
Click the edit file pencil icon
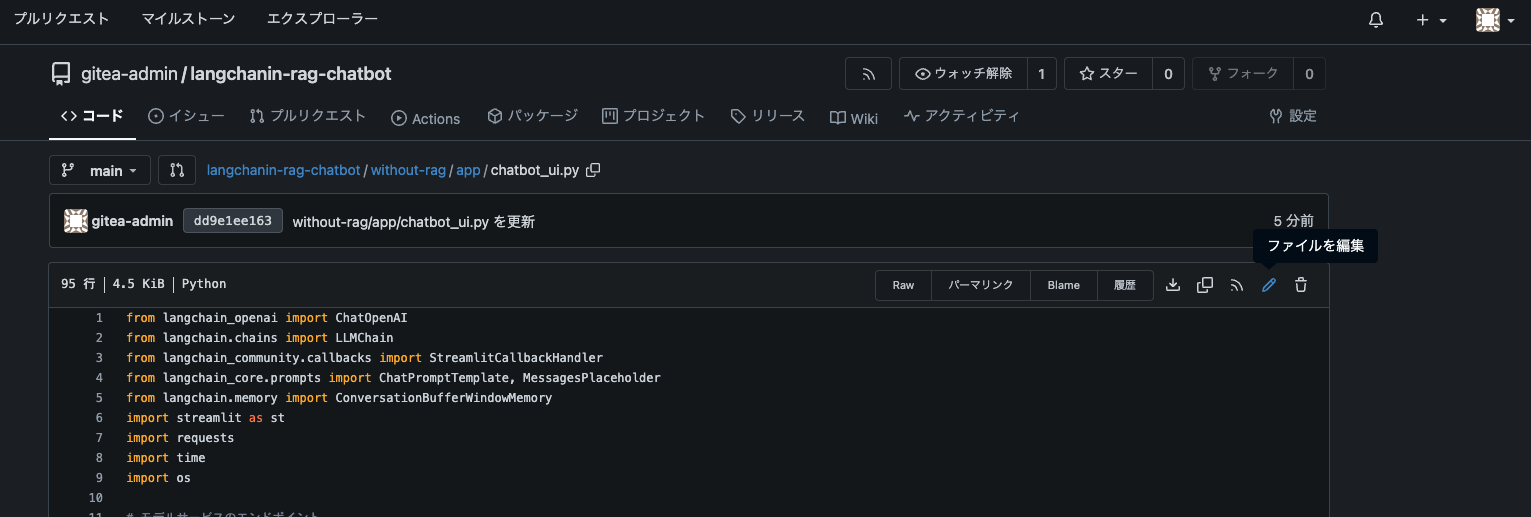[1269, 285]
